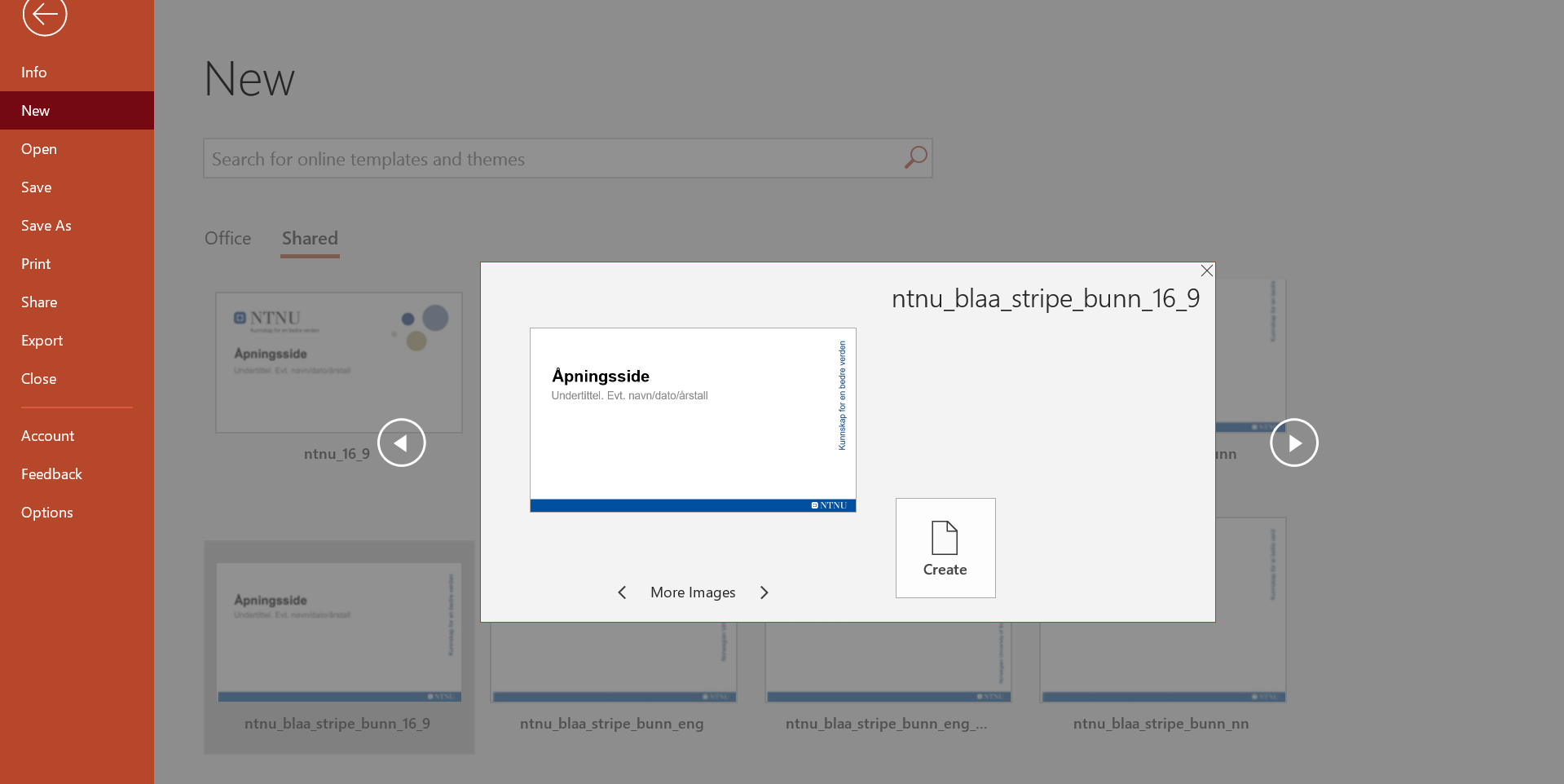Select New in the sidebar
Viewport: 1564px width, 784px height.
tap(77, 111)
